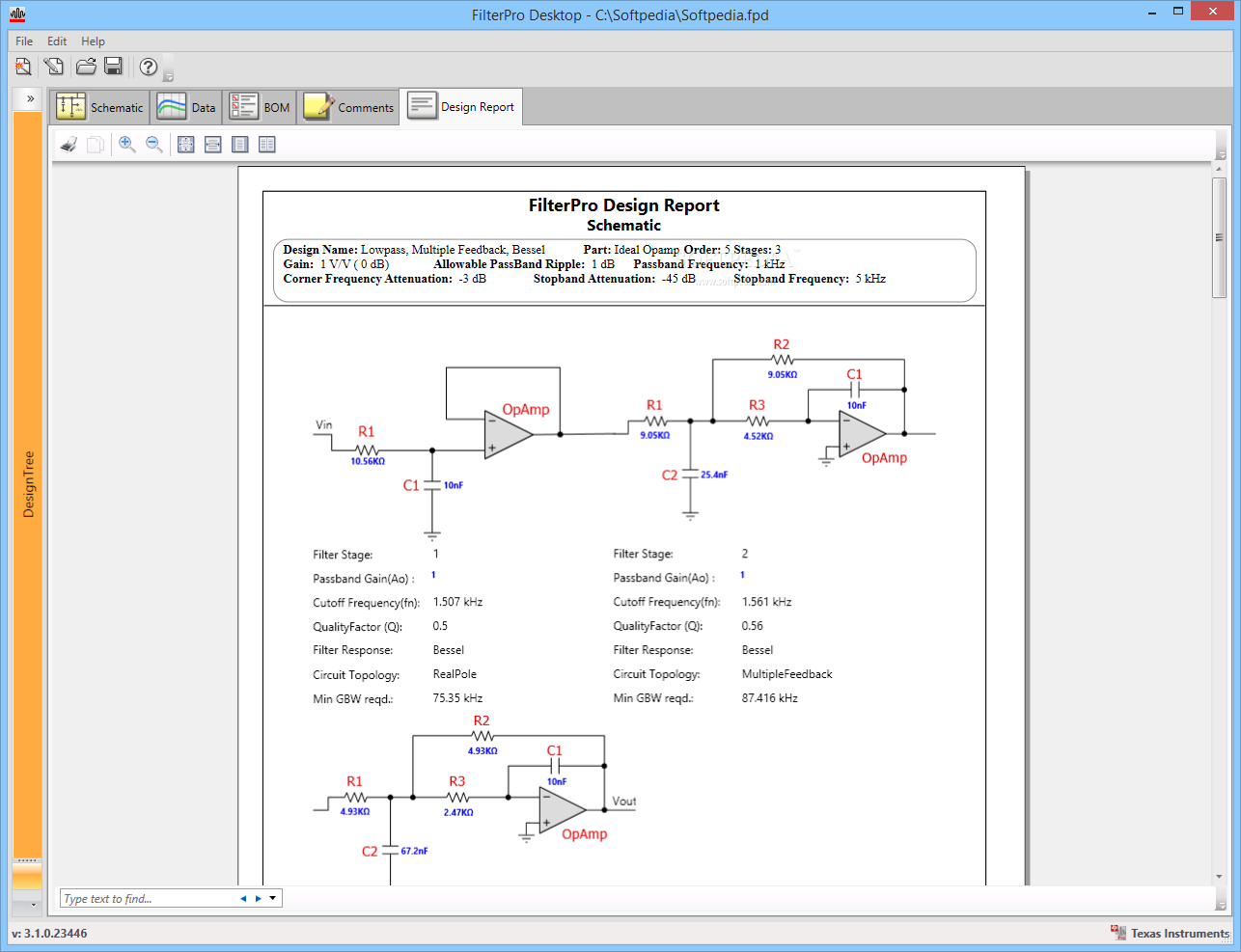
Task: Click the Open folder toolbar icon
Action: coord(86,67)
